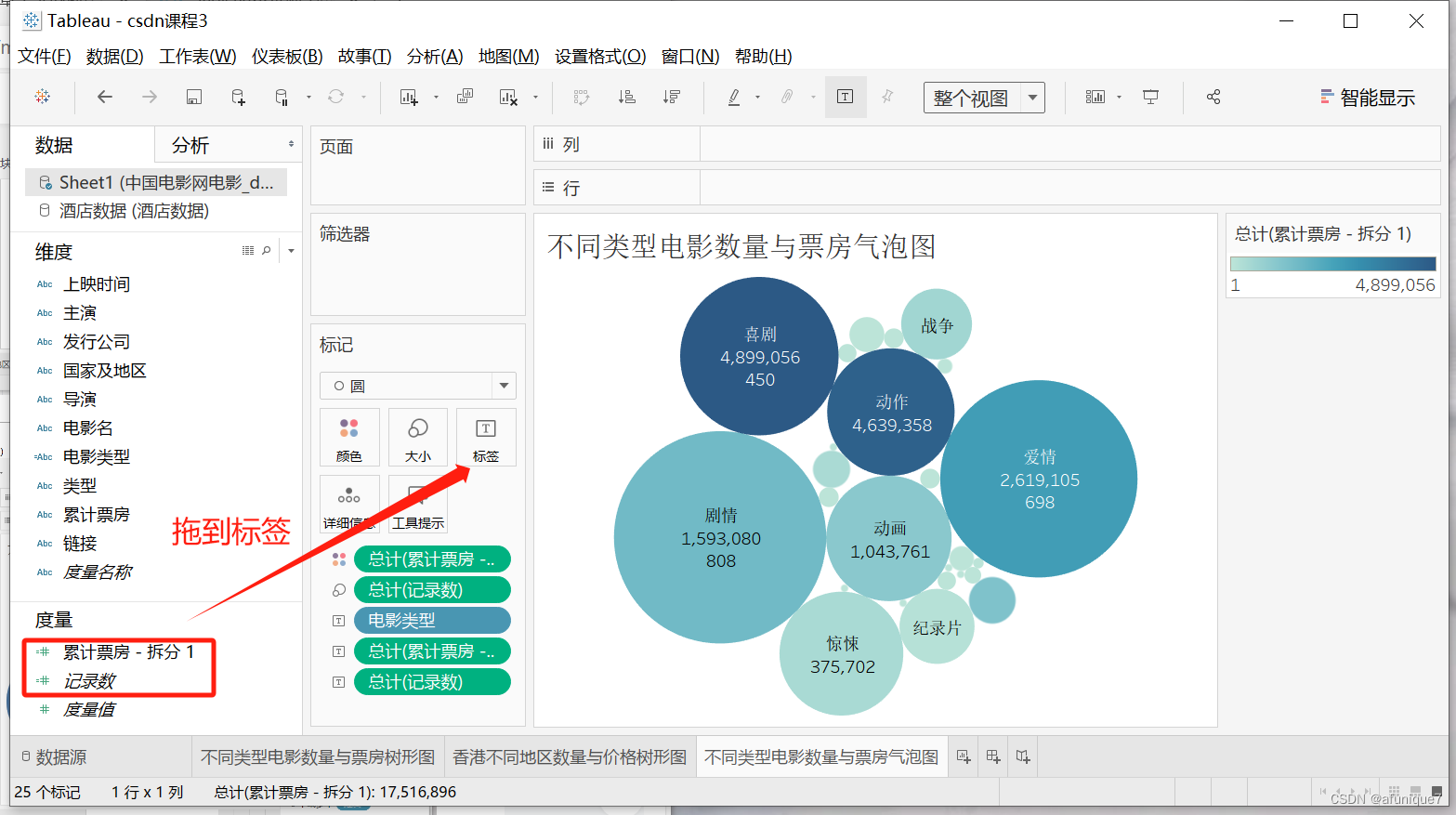
Task: Click the blue 电影类型 pill on marks card
Action: click(x=432, y=620)
